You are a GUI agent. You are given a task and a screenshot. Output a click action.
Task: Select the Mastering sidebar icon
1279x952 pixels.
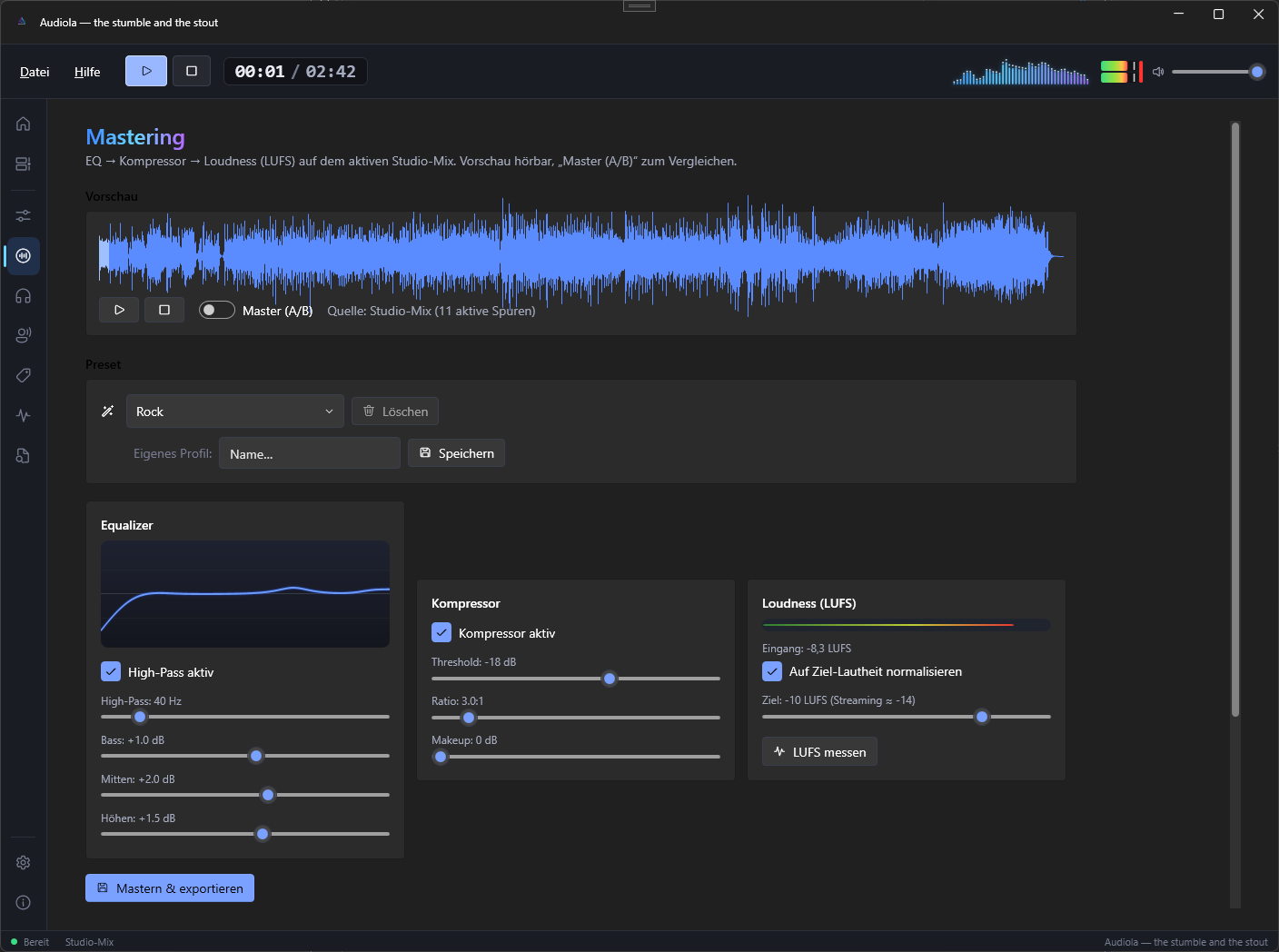point(24,256)
